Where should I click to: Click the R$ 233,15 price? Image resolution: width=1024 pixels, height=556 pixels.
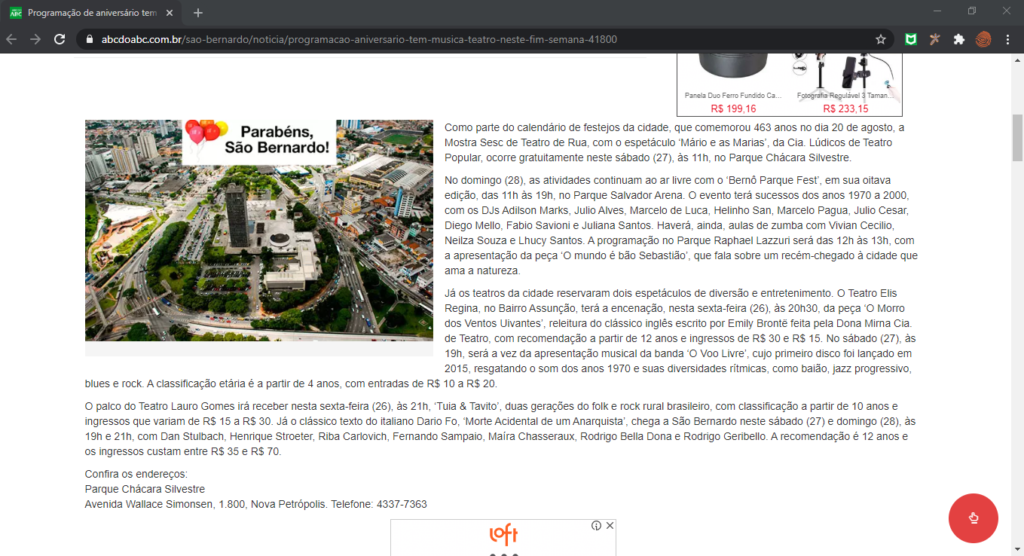point(845,109)
